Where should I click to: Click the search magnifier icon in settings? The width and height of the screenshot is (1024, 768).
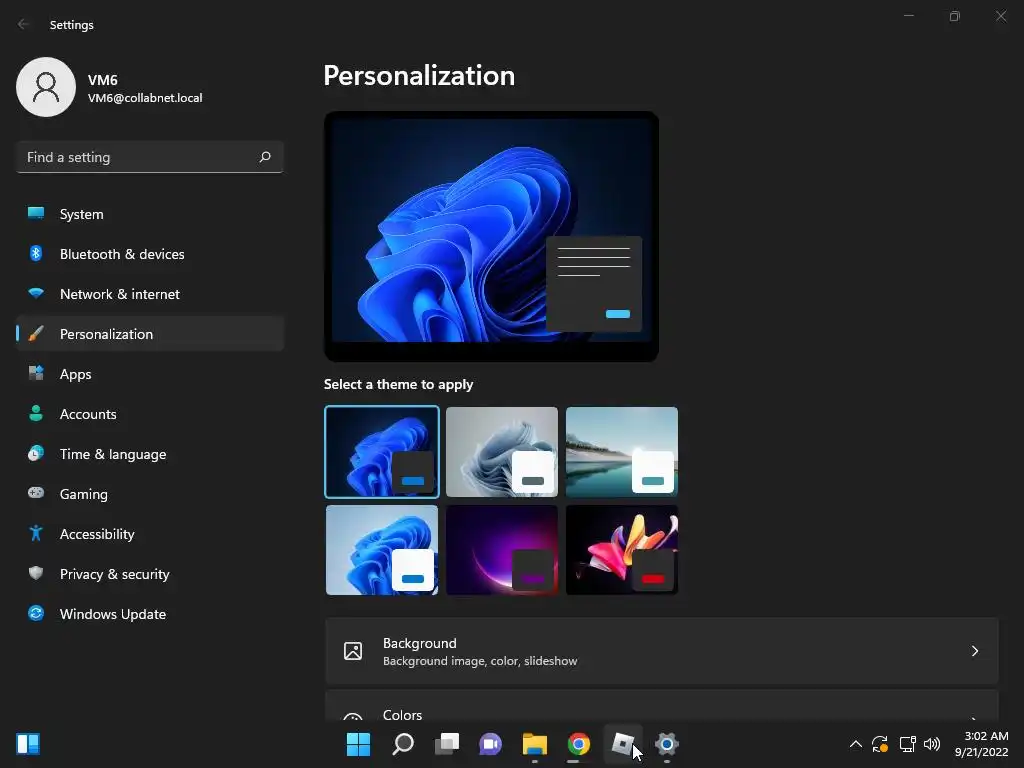click(265, 157)
